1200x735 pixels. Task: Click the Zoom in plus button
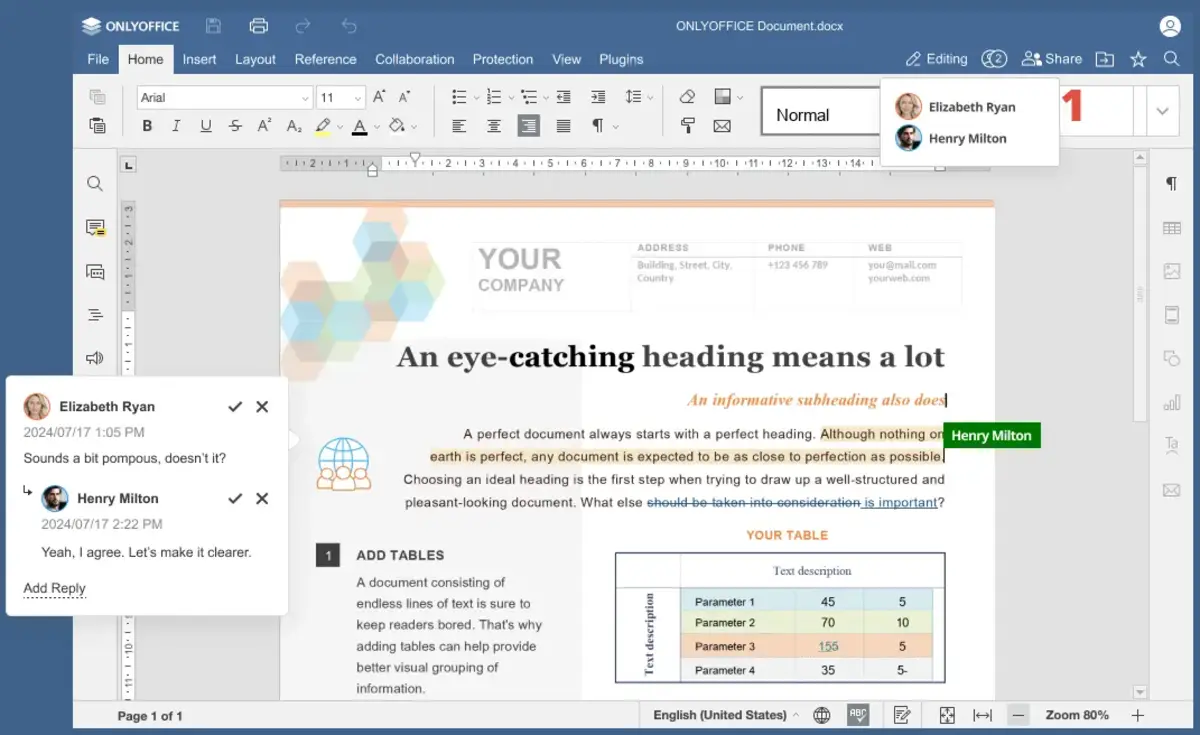coord(1137,715)
